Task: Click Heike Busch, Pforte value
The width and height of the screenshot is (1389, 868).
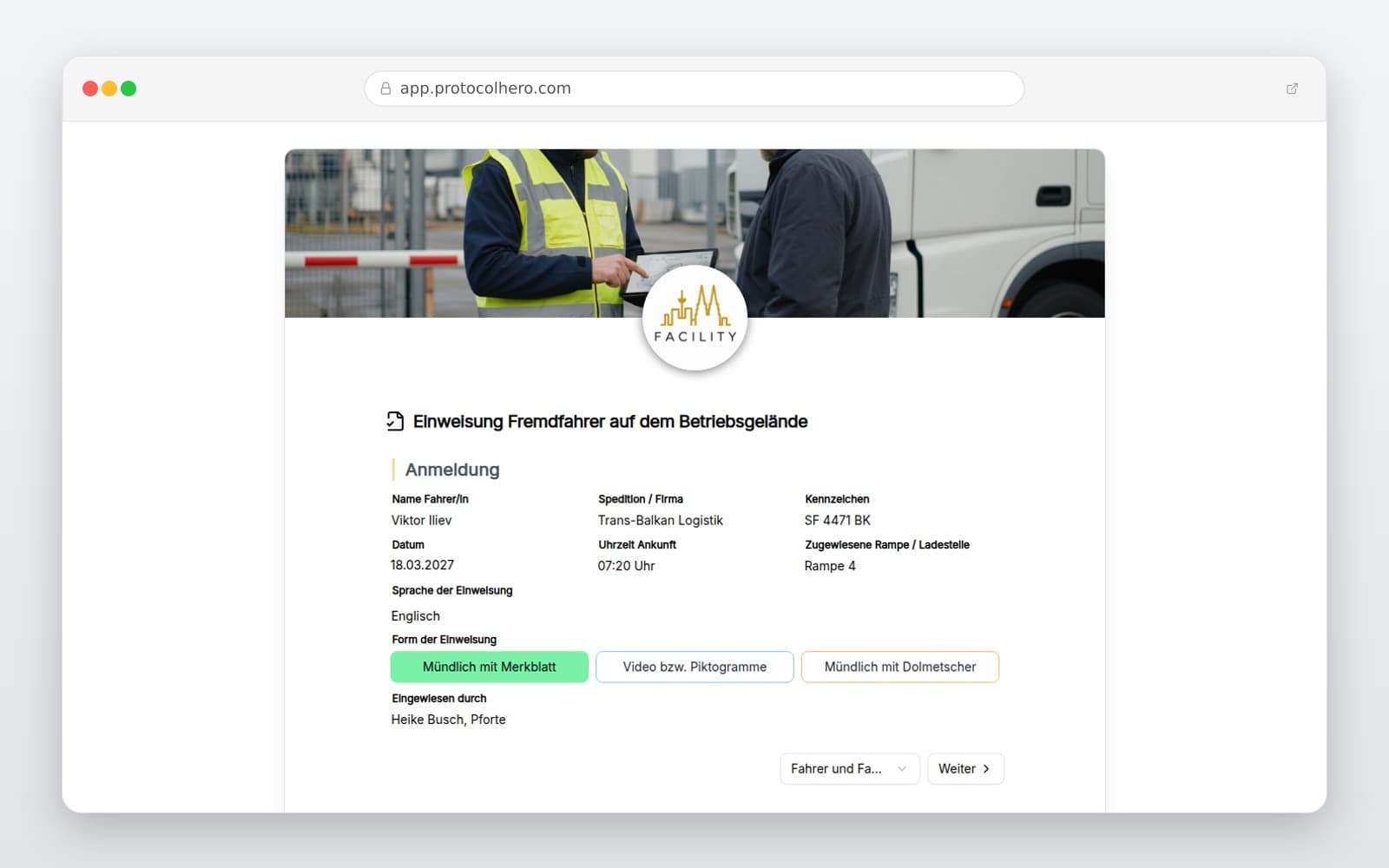Action: point(449,720)
